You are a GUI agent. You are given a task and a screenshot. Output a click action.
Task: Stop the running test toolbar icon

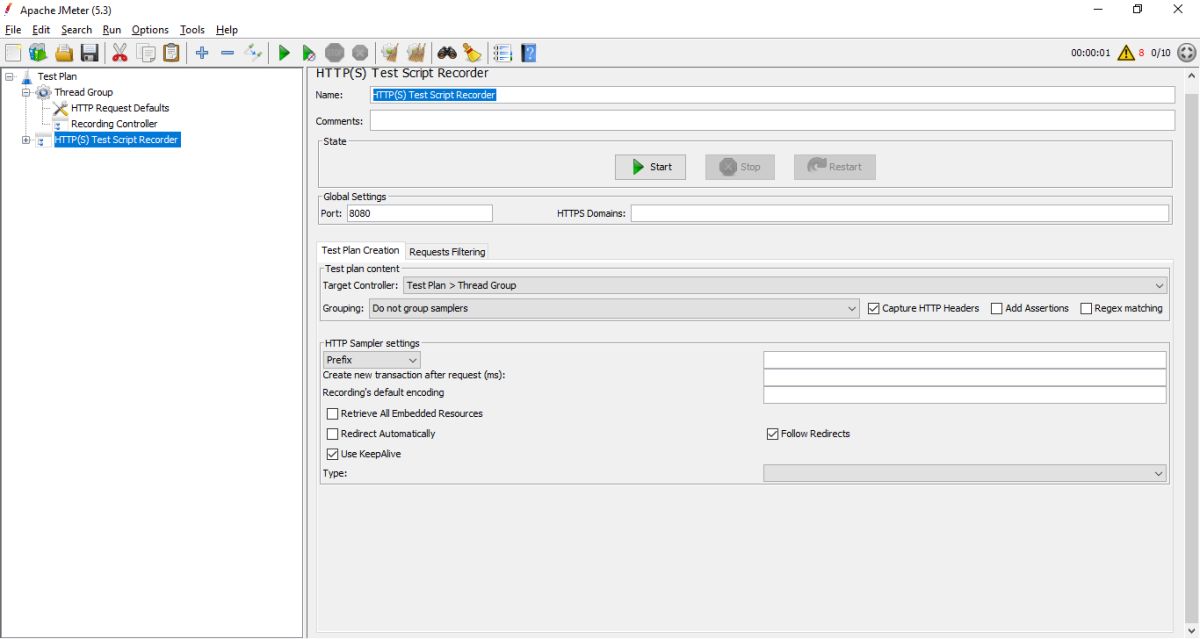[x=335, y=53]
